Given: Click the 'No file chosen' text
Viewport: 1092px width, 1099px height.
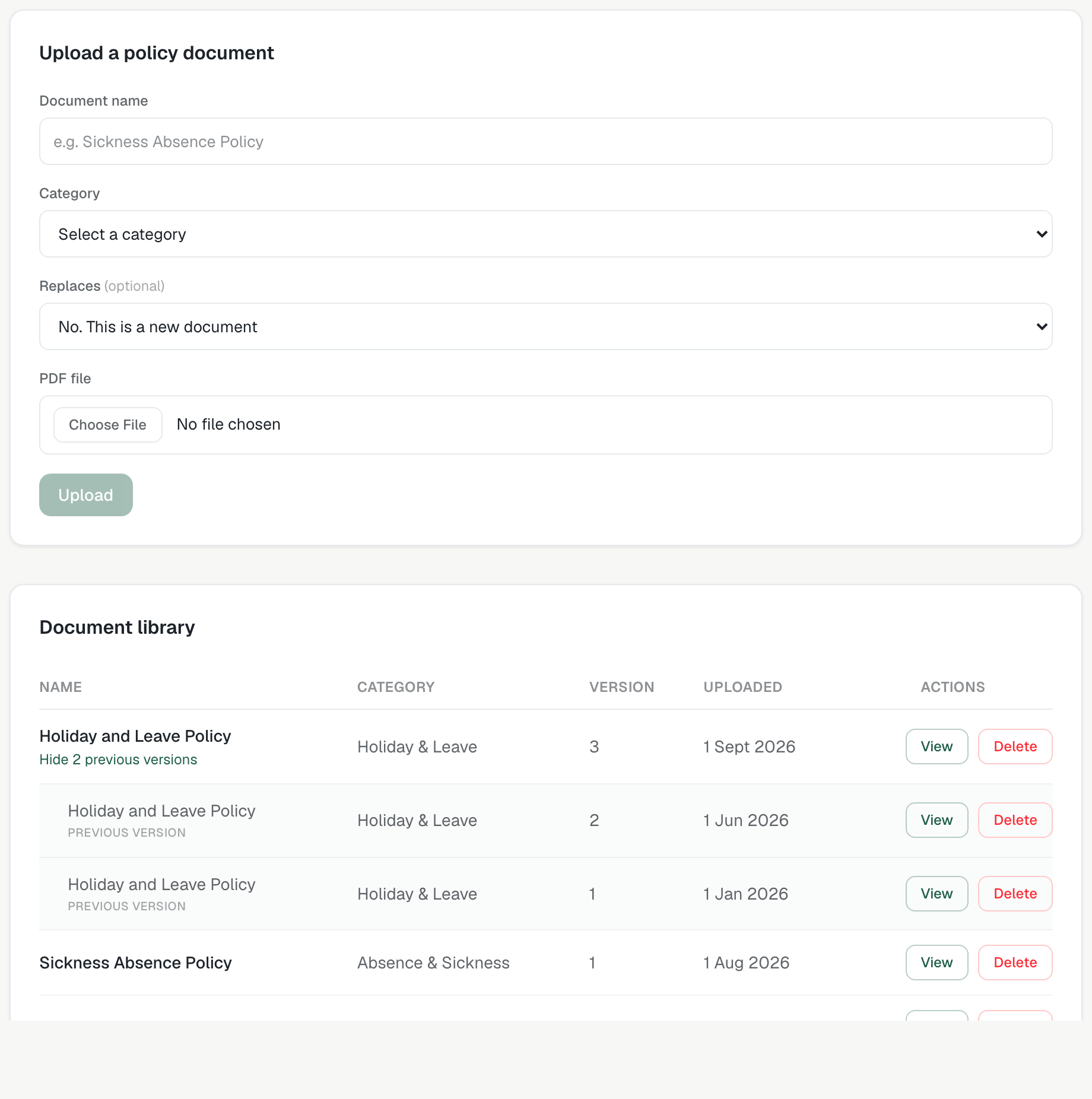Looking at the screenshot, I should (228, 424).
